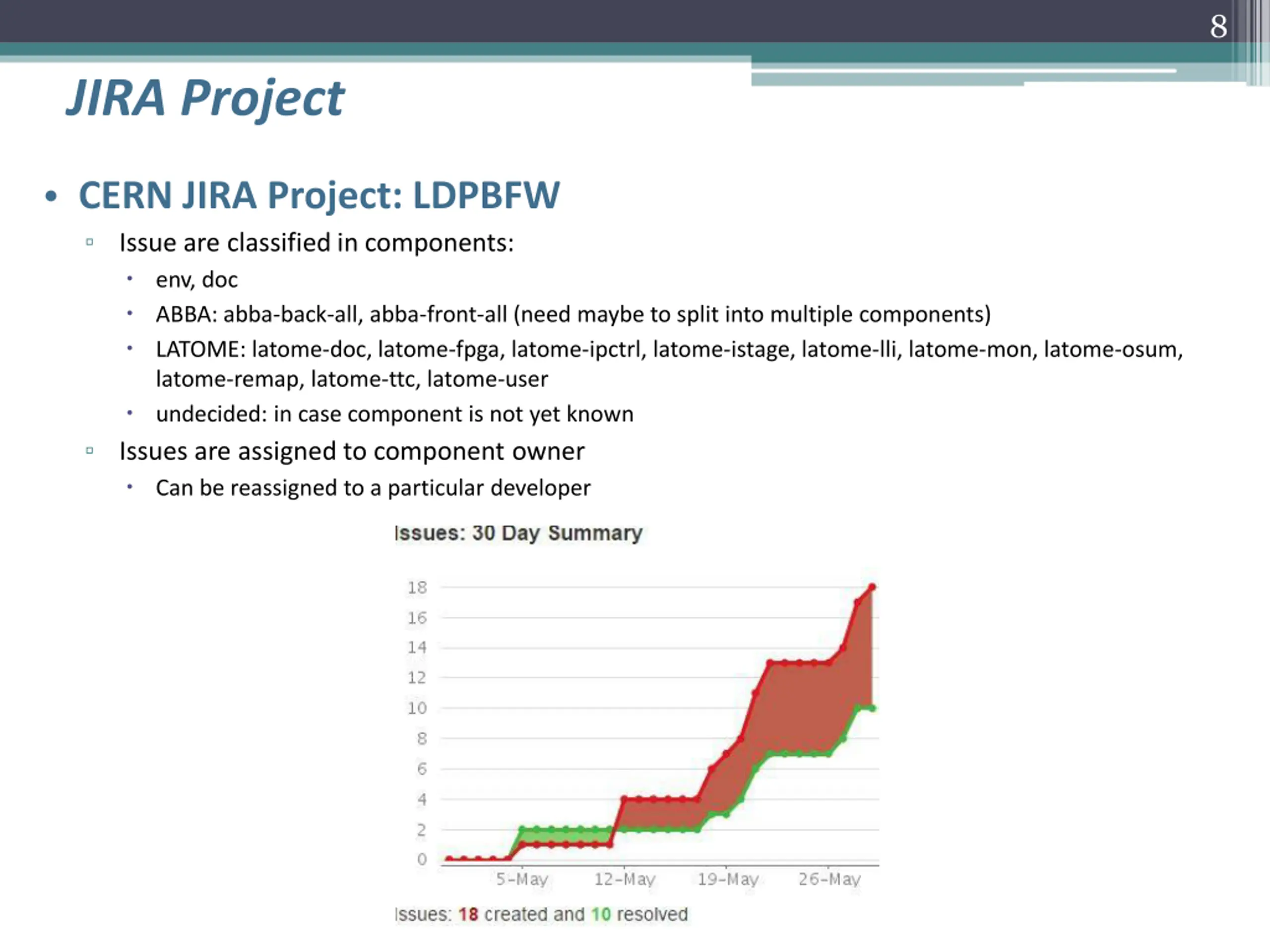Click 'Issues are assigned to component owner'
This screenshot has width=1270, height=952.
[x=352, y=452]
